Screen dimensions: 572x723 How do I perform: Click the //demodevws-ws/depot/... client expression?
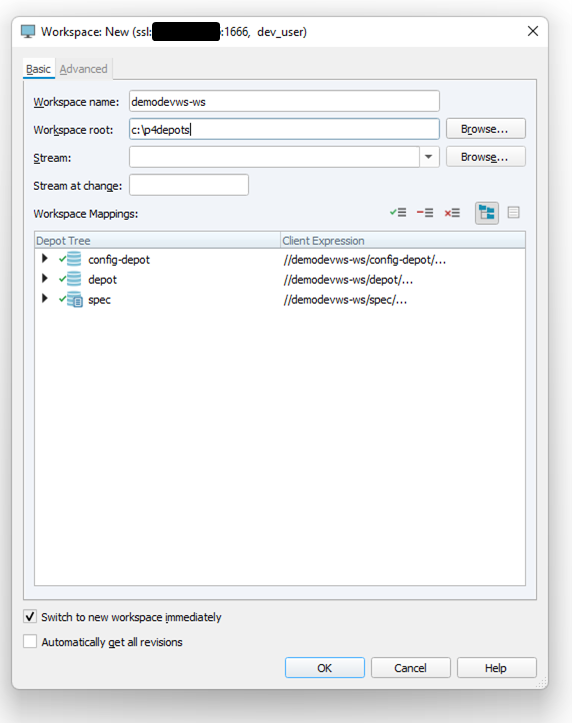(x=348, y=279)
